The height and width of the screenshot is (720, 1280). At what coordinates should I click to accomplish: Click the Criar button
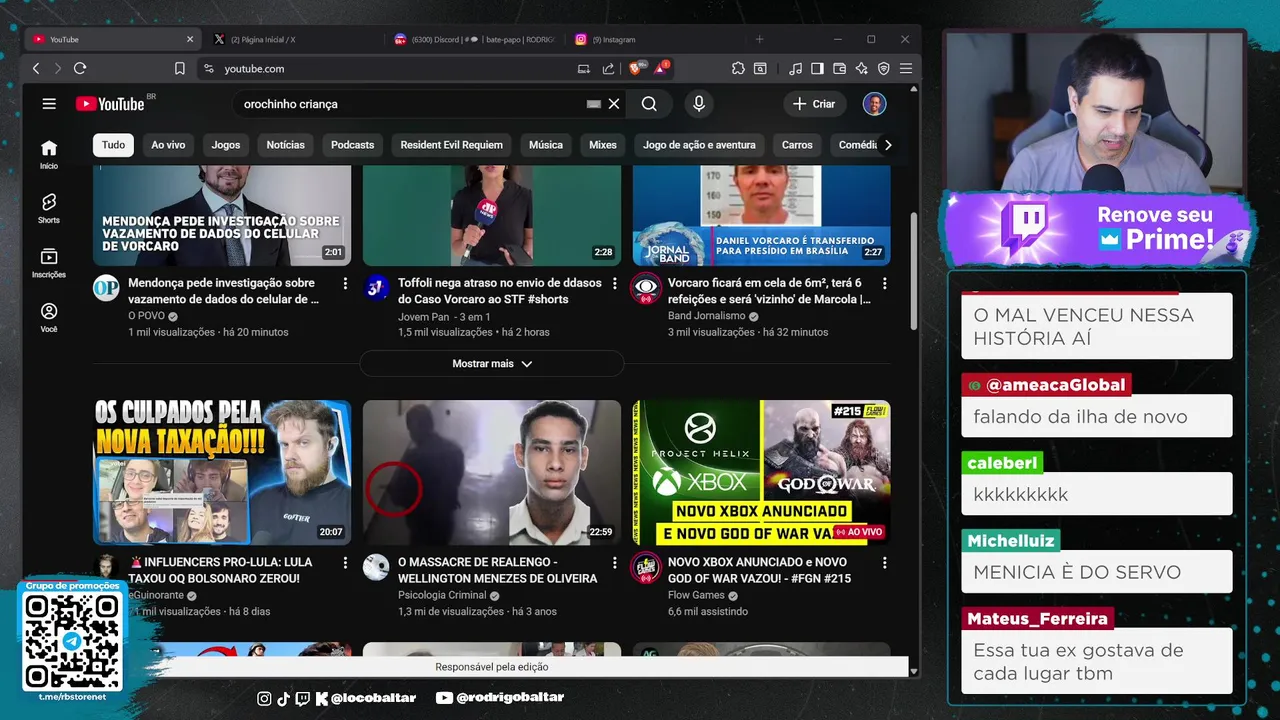pos(814,104)
